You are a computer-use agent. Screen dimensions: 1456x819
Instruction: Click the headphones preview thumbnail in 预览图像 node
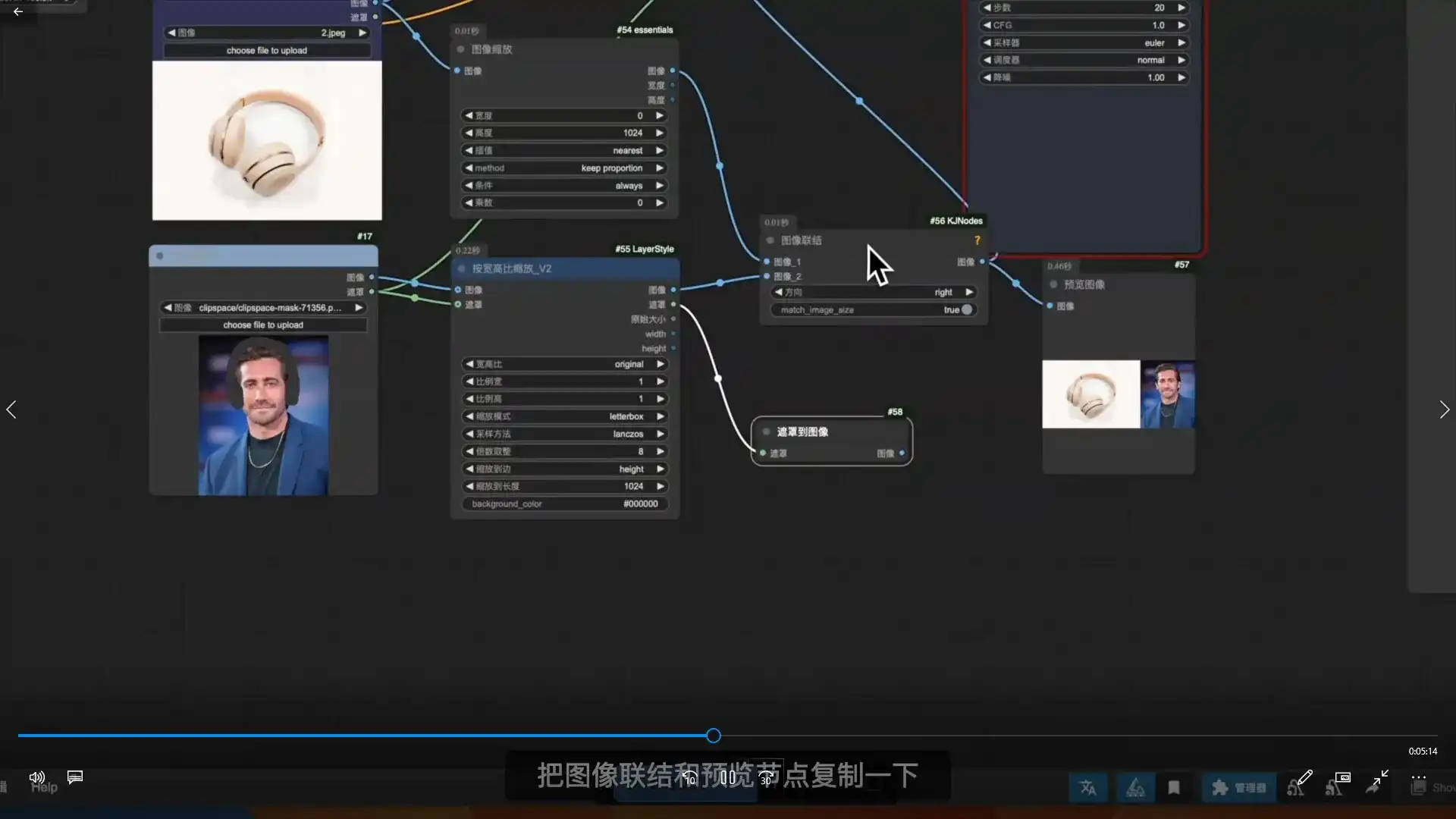click(x=1090, y=394)
